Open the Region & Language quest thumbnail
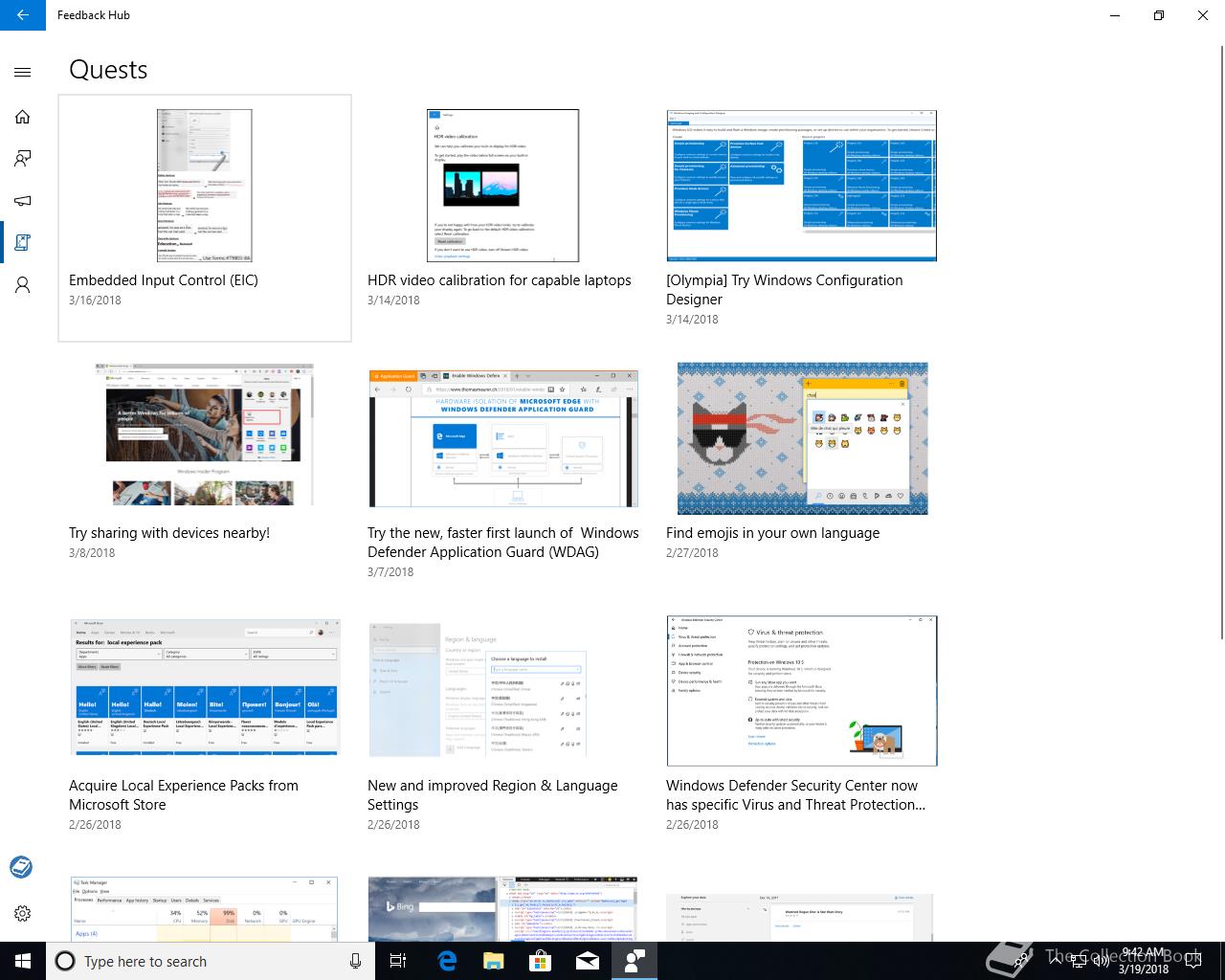1225x980 pixels. 477,689
